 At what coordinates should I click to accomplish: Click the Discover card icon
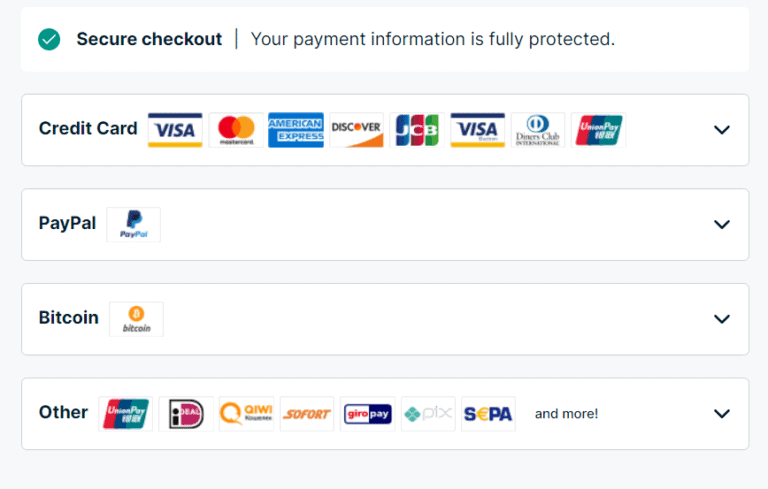(357, 130)
